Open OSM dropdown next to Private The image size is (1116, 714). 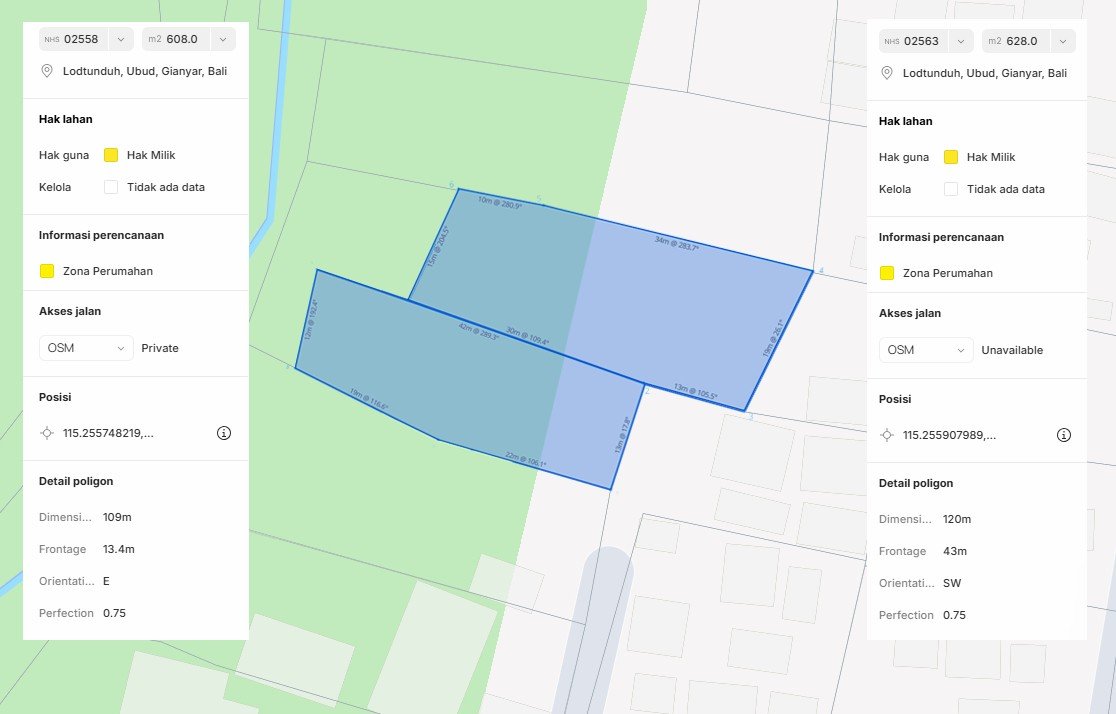[x=86, y=348]
